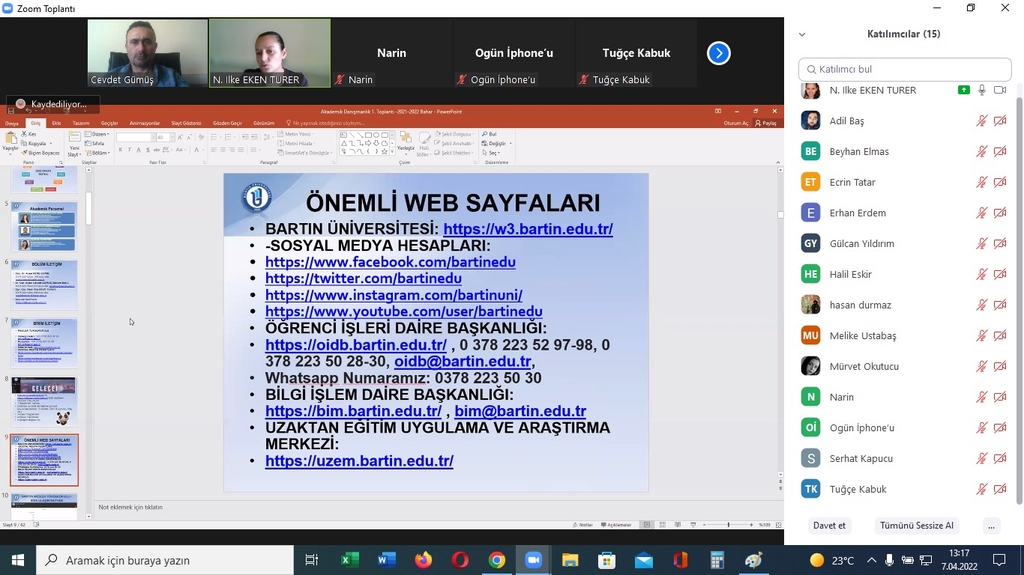This screenshot has height=575, width=1024.
Task: Click participants list vertical scrollbar
Action: 1019,301
